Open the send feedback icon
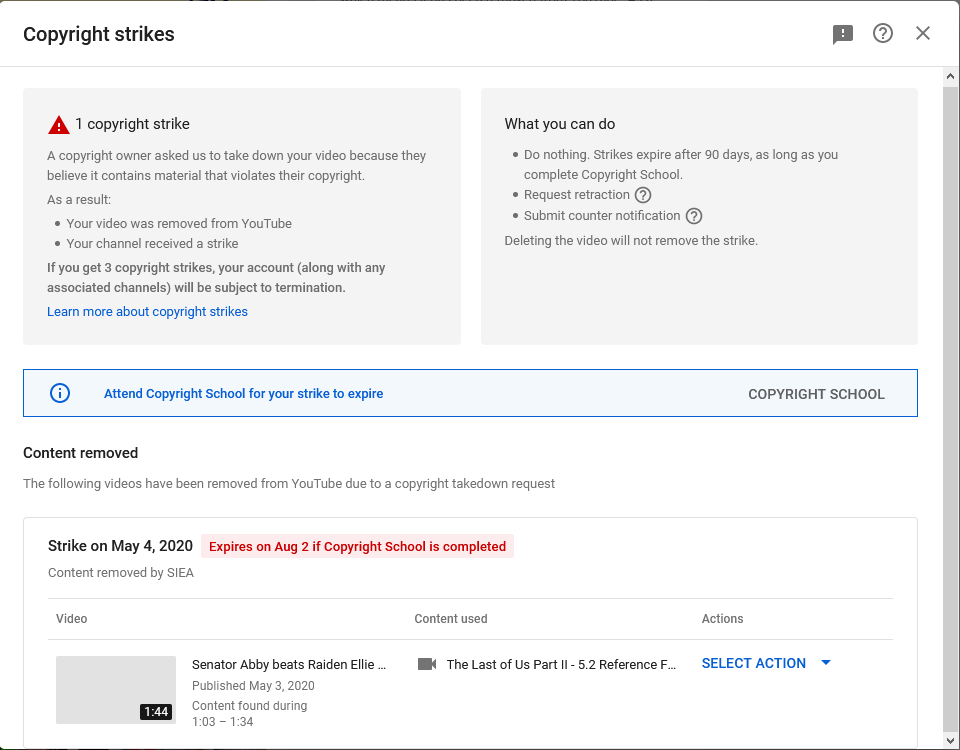The width and height of the screenshot is (960, 750). (842, 34)
